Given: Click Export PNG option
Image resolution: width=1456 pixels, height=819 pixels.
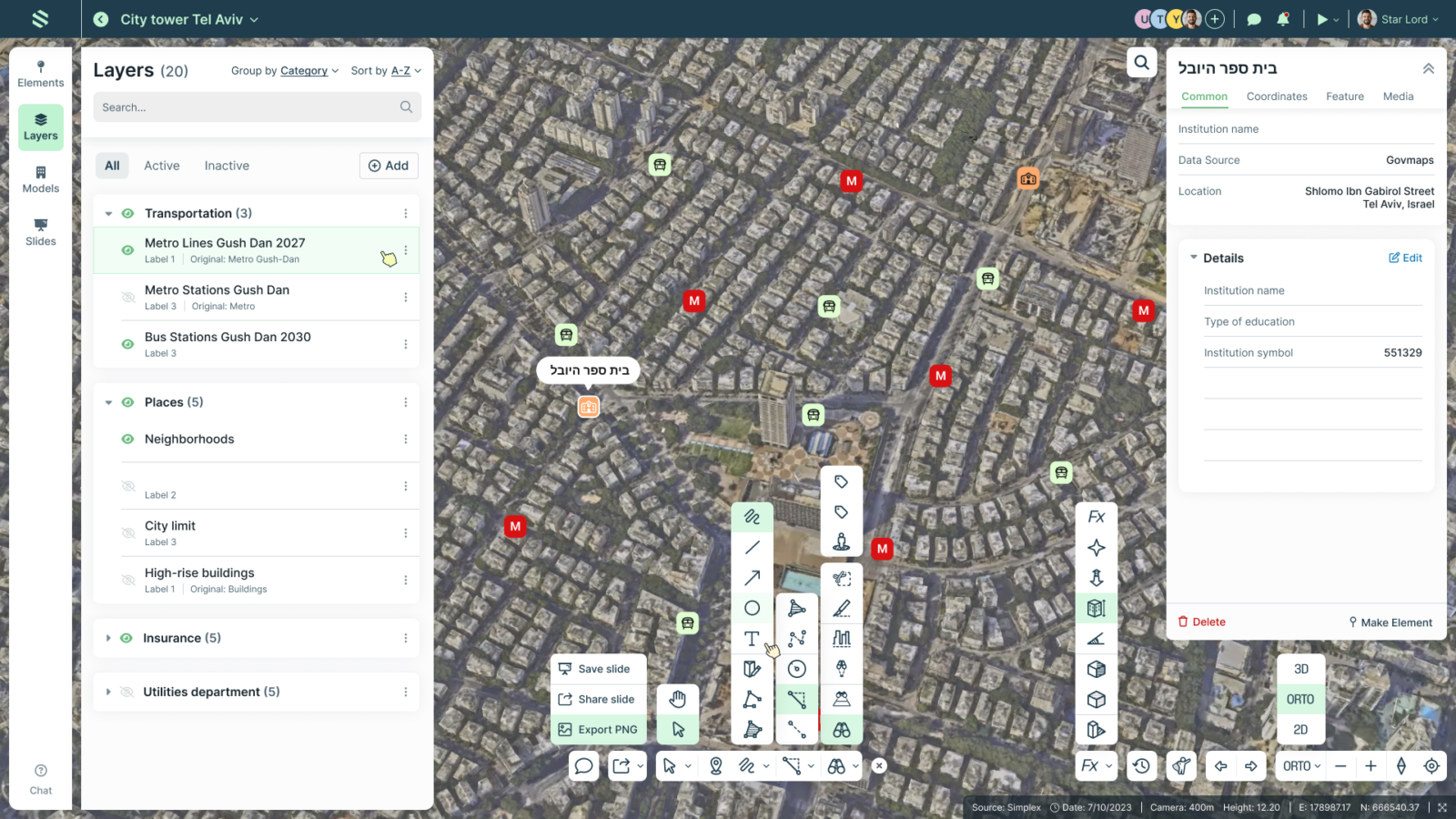Looking at the screenshot, I should (598, 730).
